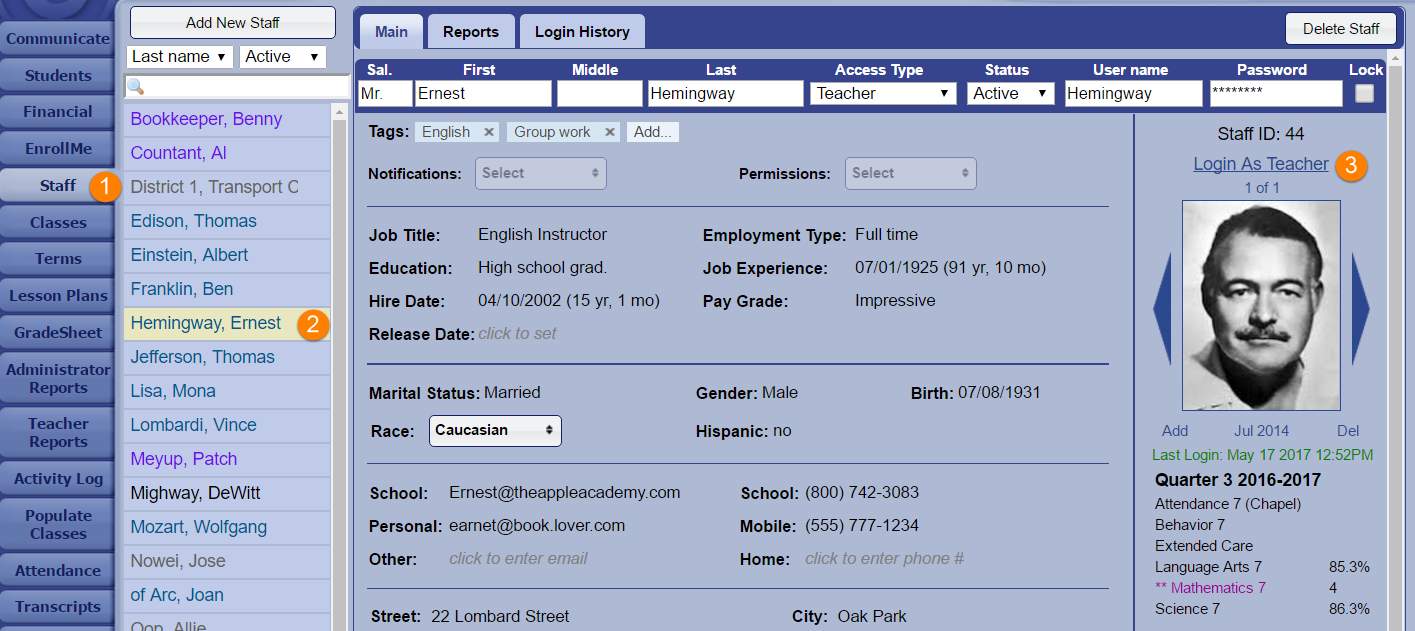This screenshot has height=631, width=1415.
Task: Click the Login As Teacher link
Action: point(1260,164)
